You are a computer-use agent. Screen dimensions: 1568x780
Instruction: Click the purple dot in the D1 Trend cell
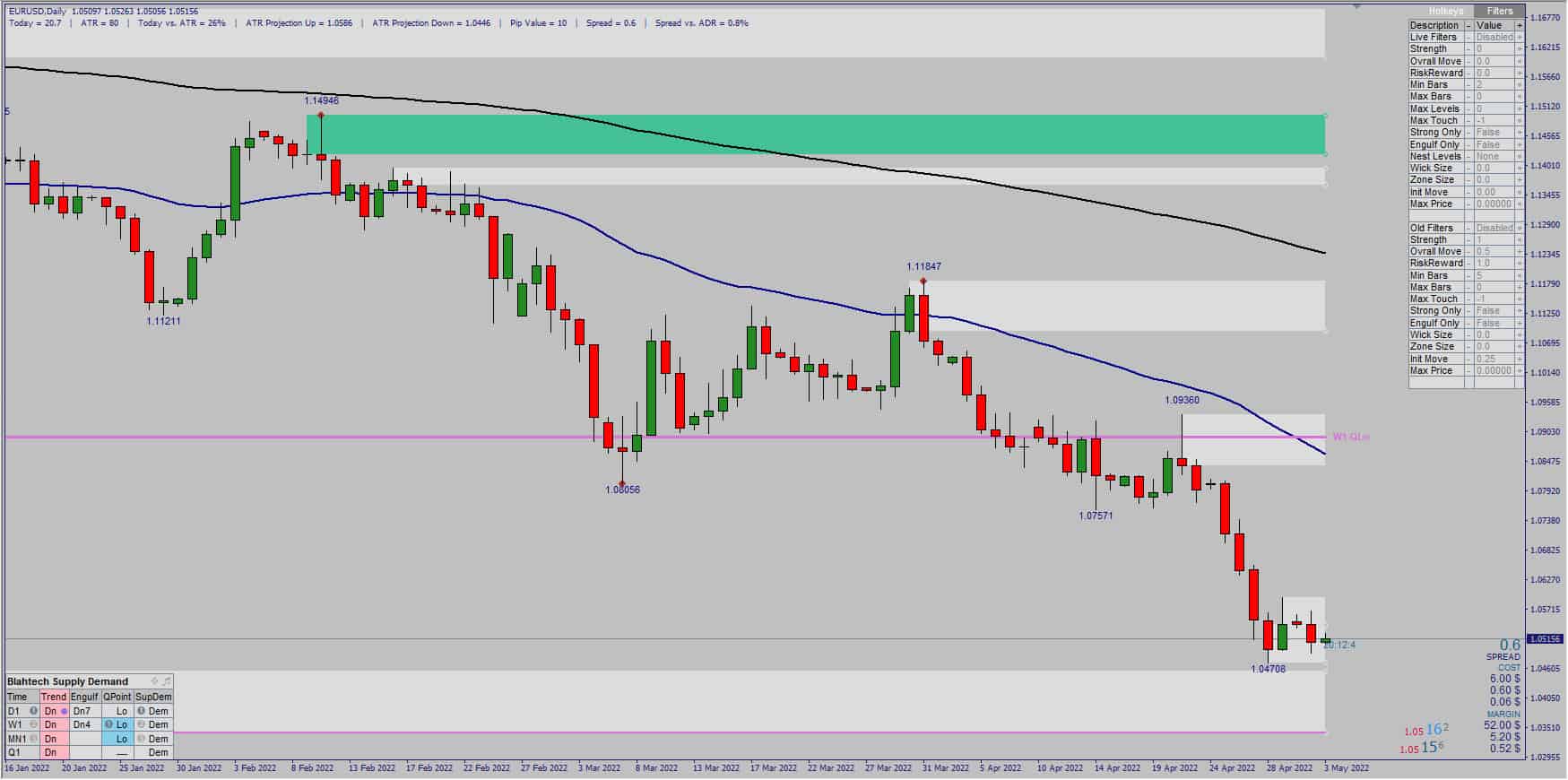(64, 711)
